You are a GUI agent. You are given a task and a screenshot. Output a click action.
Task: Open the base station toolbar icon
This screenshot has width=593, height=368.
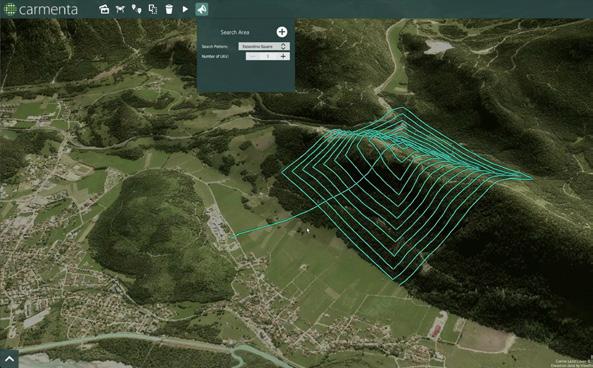coord(104,9)
